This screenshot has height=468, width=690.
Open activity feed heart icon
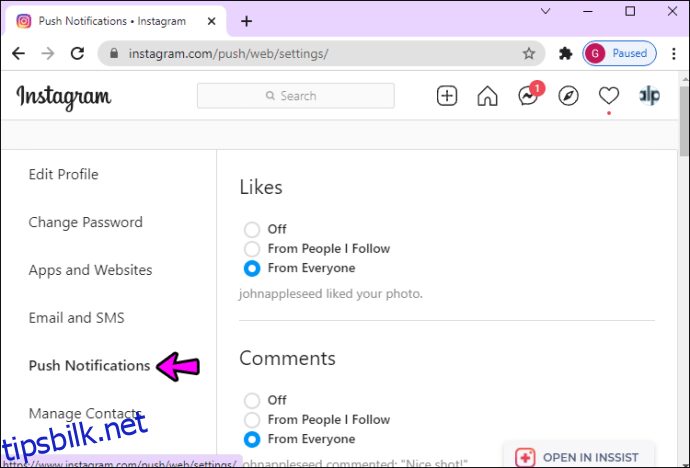coord(609,95)
